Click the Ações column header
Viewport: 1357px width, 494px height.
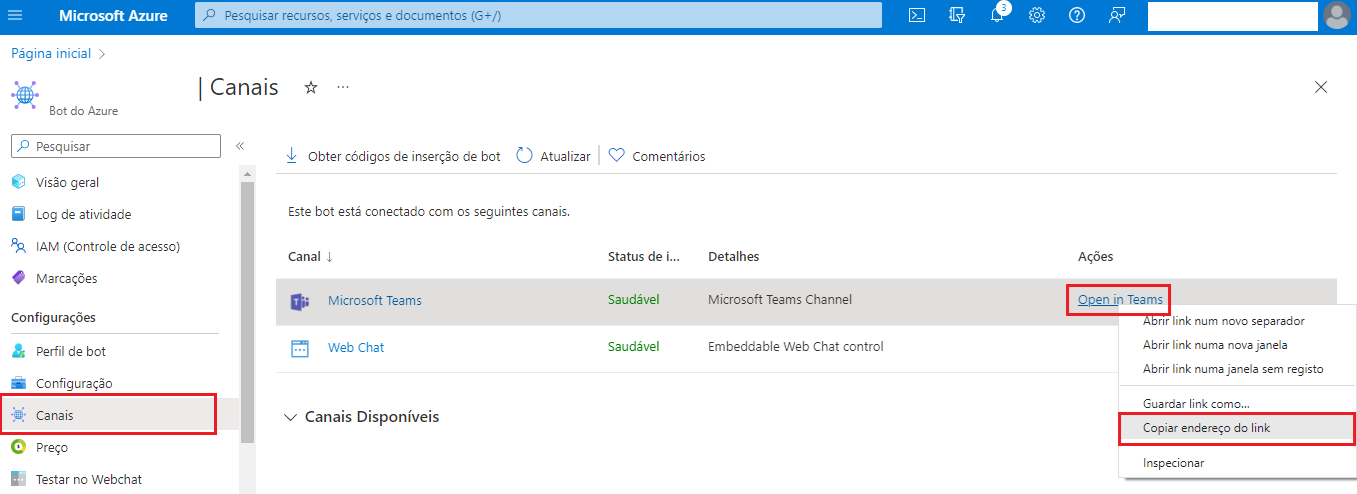tap(1096, 256)
